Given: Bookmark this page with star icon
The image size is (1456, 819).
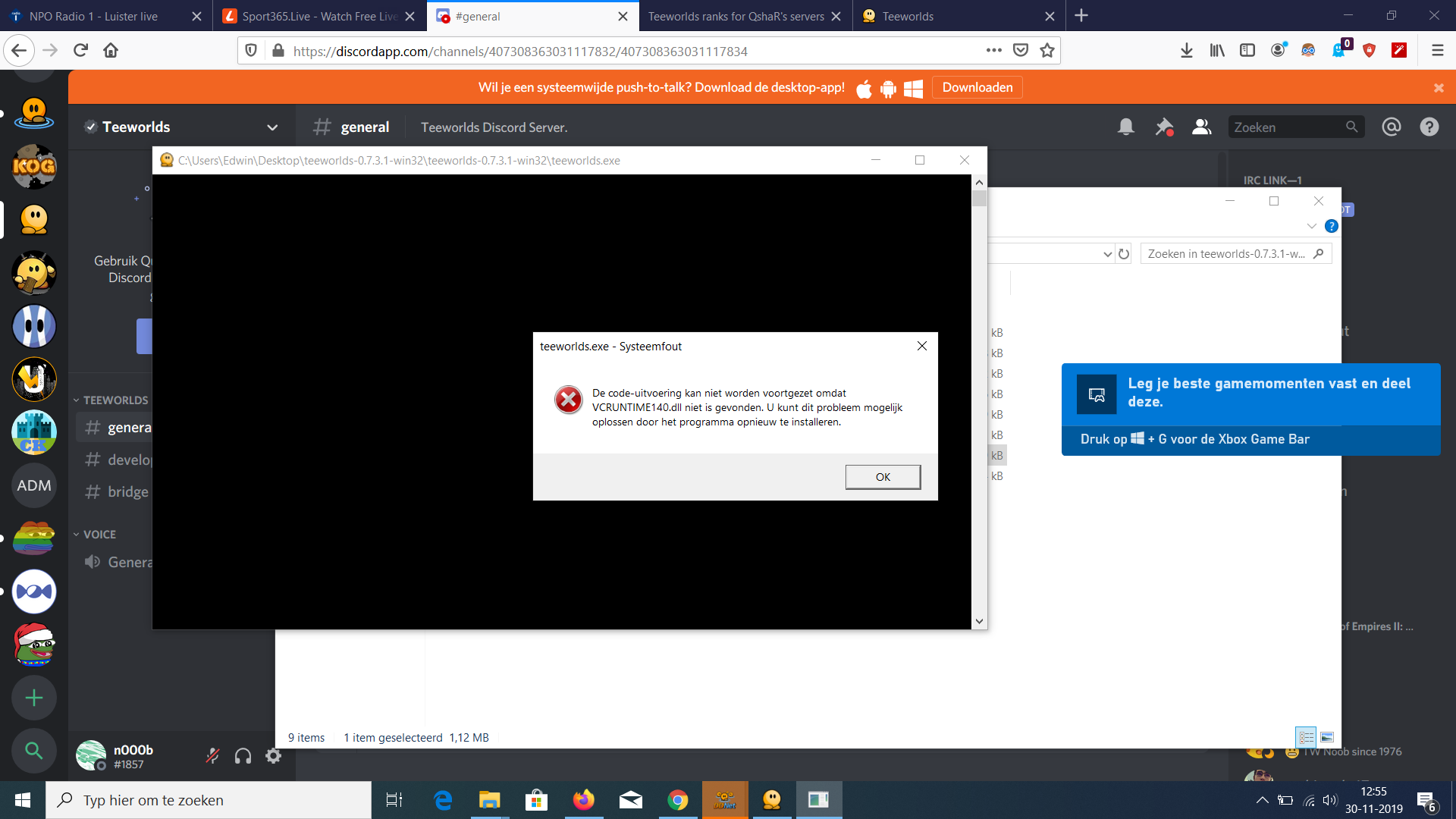Looking at the screenshot, I should click(1047, 51).
